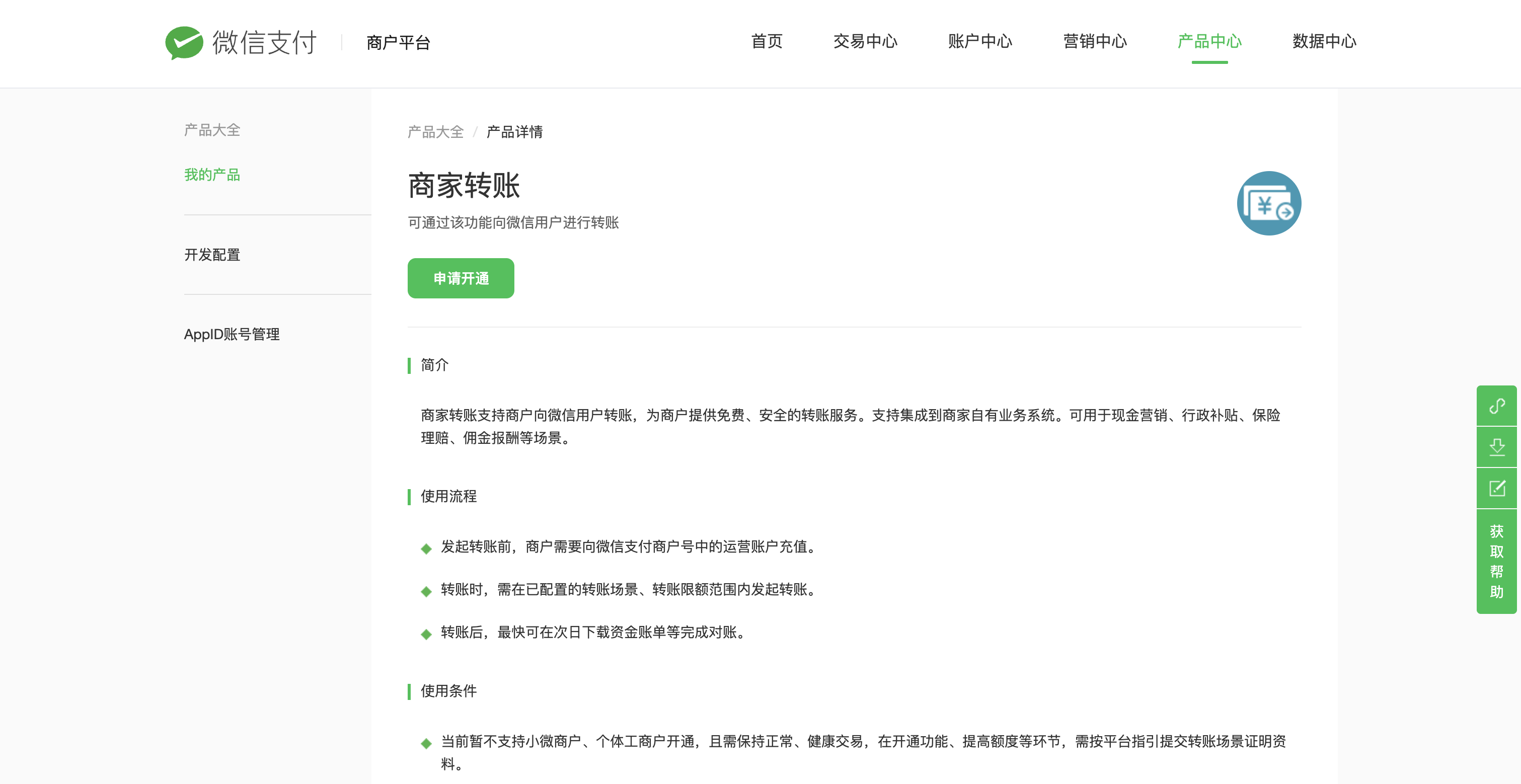Viewport: 1521px width, 784px height.
Task: Open AppID账号管理 in the left sidebar
Action: pos(232,334)
